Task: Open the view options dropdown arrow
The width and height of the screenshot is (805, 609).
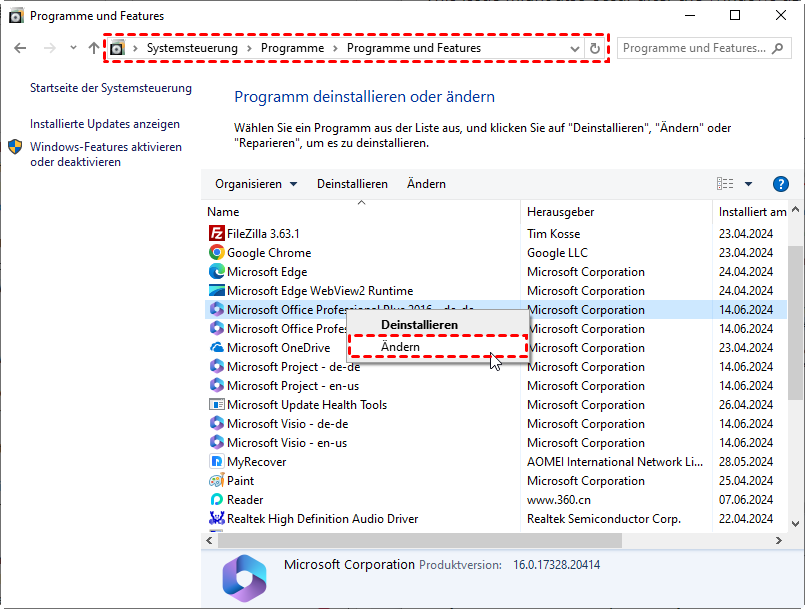Action: click(749, 184)
